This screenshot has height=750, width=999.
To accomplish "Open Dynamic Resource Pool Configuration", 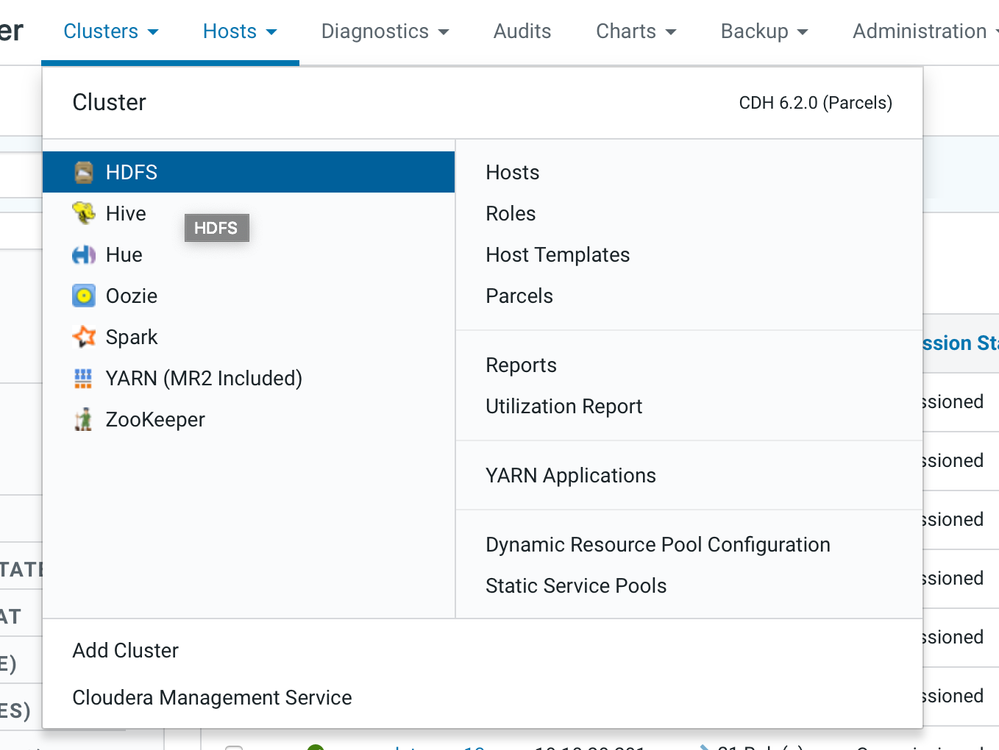I will [658, 545].
